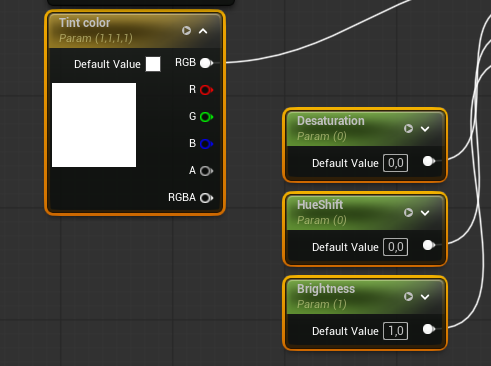Image resolution: width=491 pixels, height=366 pixels.
Task: Click the Brightness node preview play icon
Action: click(408, 296)
